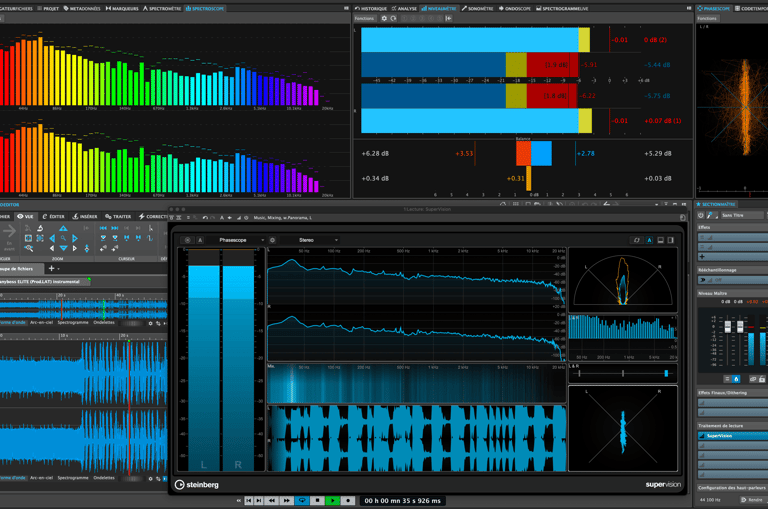The height and width of the screenshot is (509, 768).
Task: Click the stop button in transport
Action: 317,501
